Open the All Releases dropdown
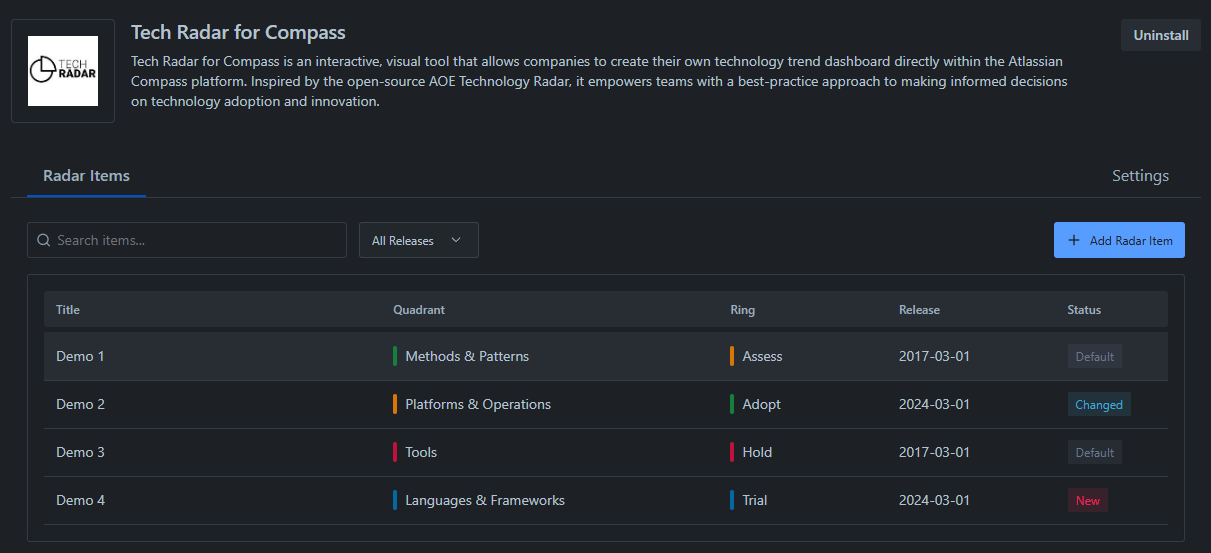Image resolution: width=1211 pixels, height=553 pixels. click(418, 240)
